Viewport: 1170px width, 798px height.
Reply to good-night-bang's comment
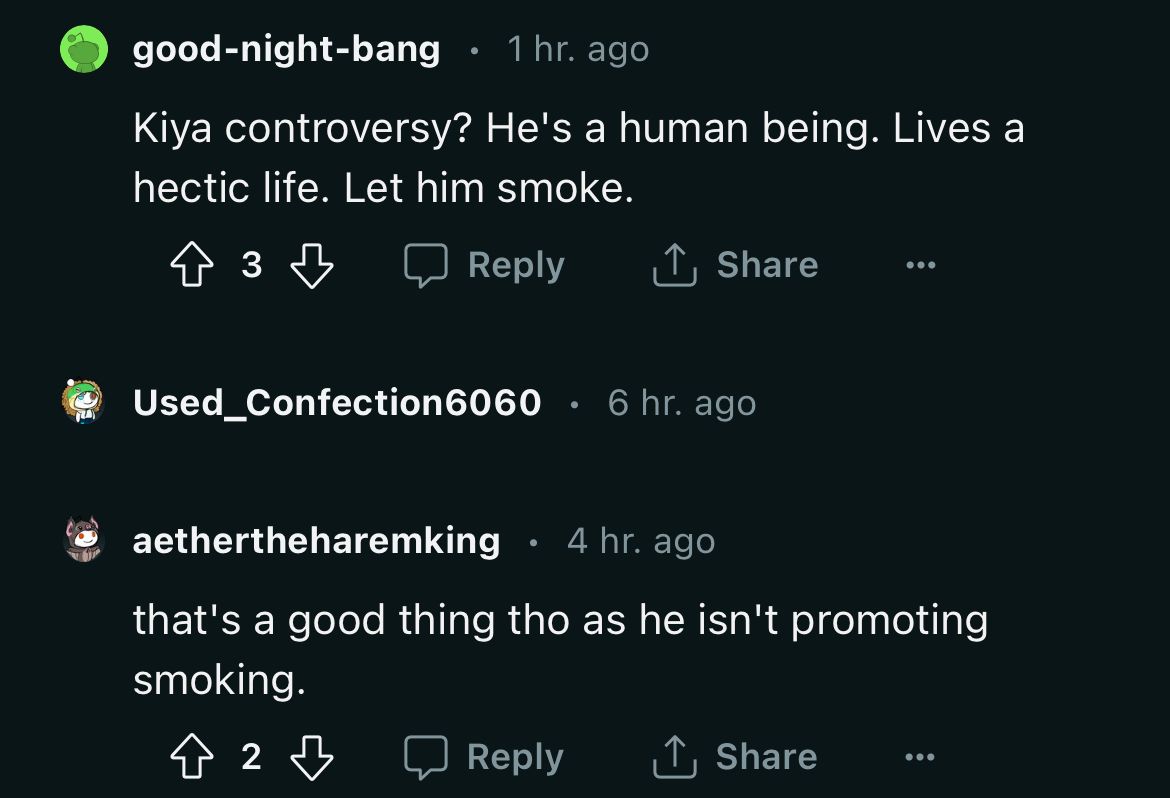pyautogui.click(x=485, y=265)
